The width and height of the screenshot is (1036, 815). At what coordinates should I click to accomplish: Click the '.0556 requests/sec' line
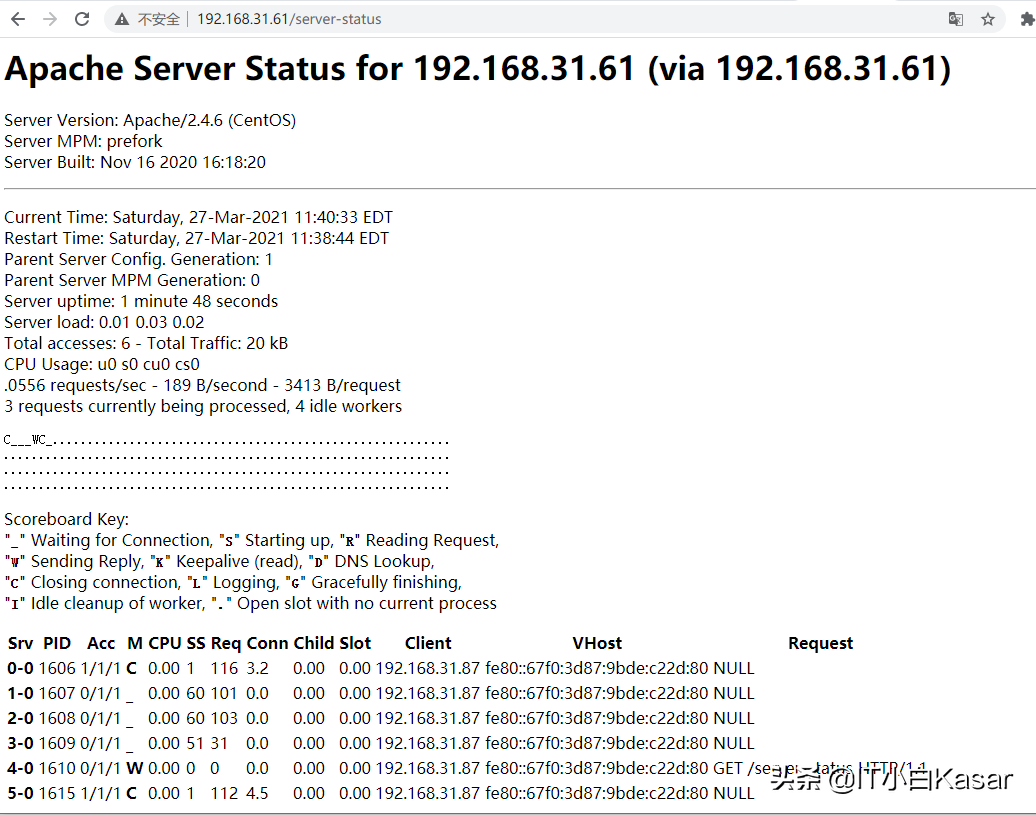[x=202, y=385]
